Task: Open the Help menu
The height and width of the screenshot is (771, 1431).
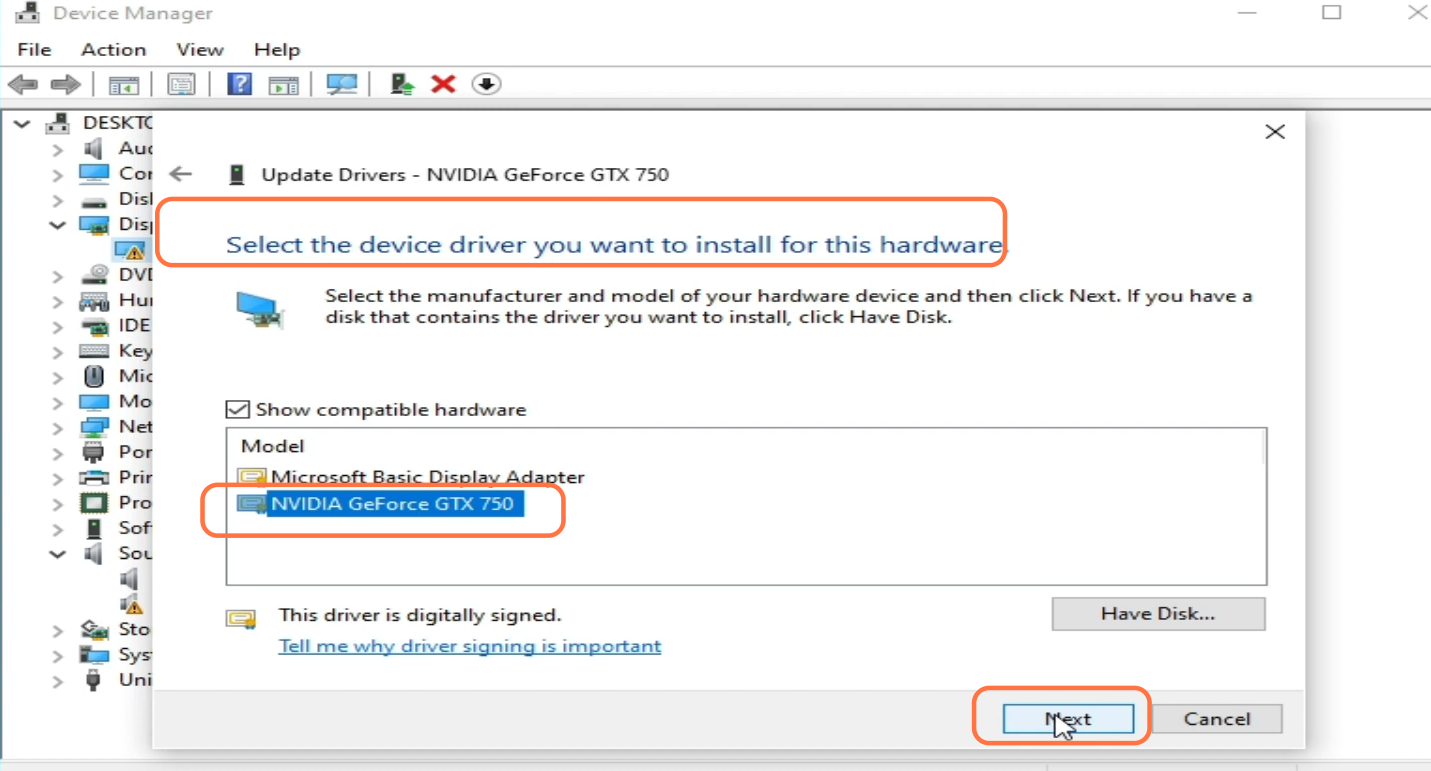Action: (277, 49)
